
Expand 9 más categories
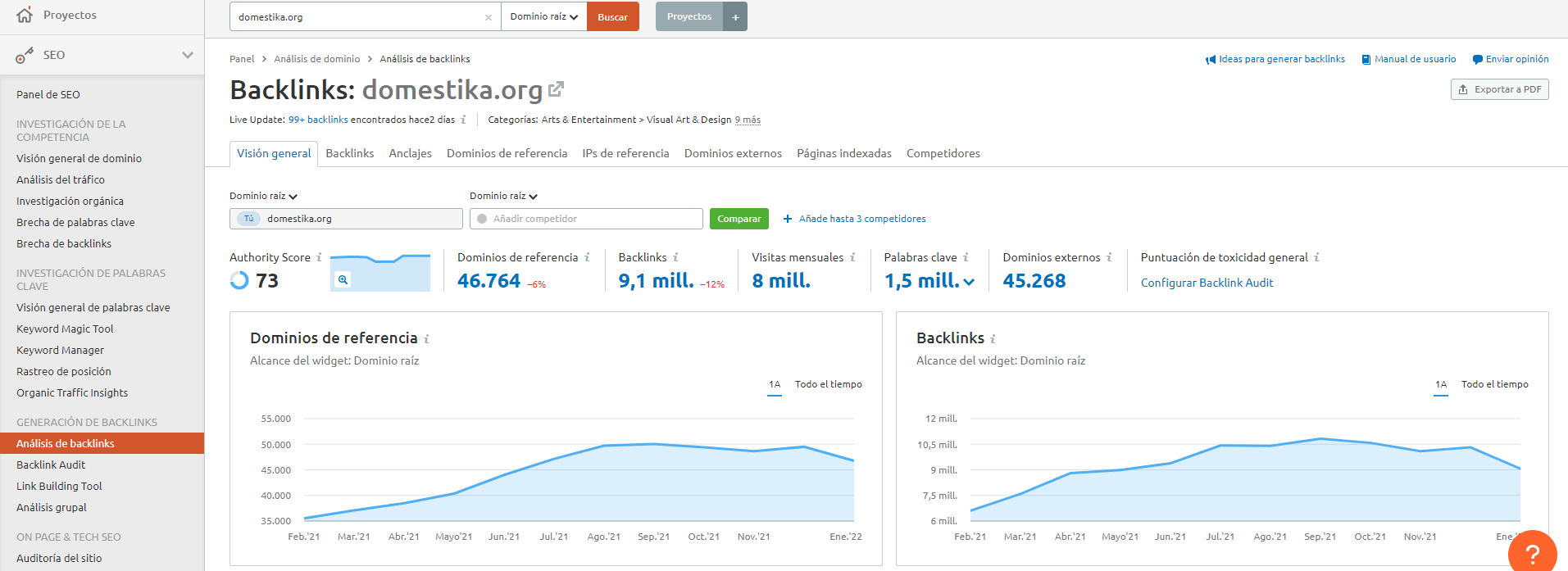tap(748, 120)
